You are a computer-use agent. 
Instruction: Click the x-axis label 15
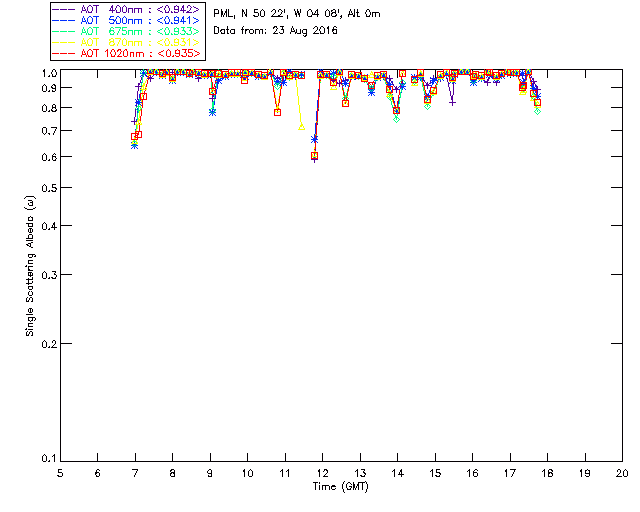tap(435, 473)
